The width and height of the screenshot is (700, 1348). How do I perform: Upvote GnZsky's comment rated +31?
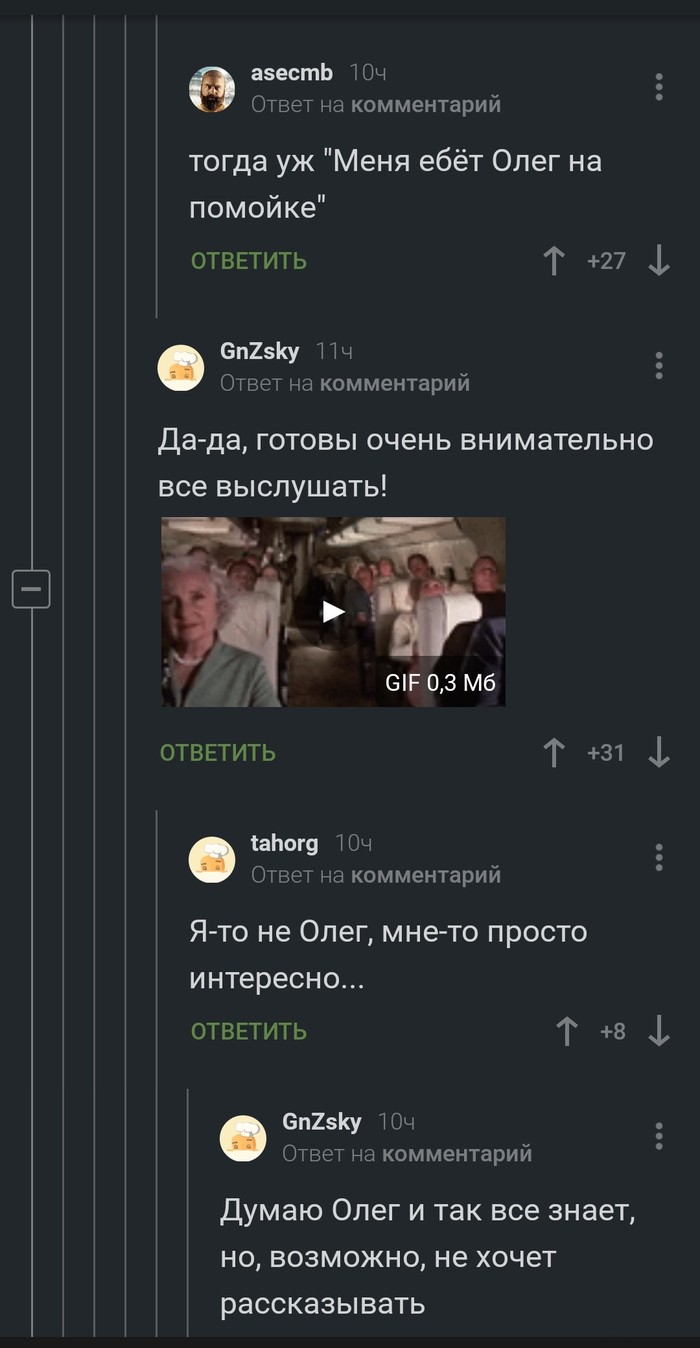(x=553, y=752)
